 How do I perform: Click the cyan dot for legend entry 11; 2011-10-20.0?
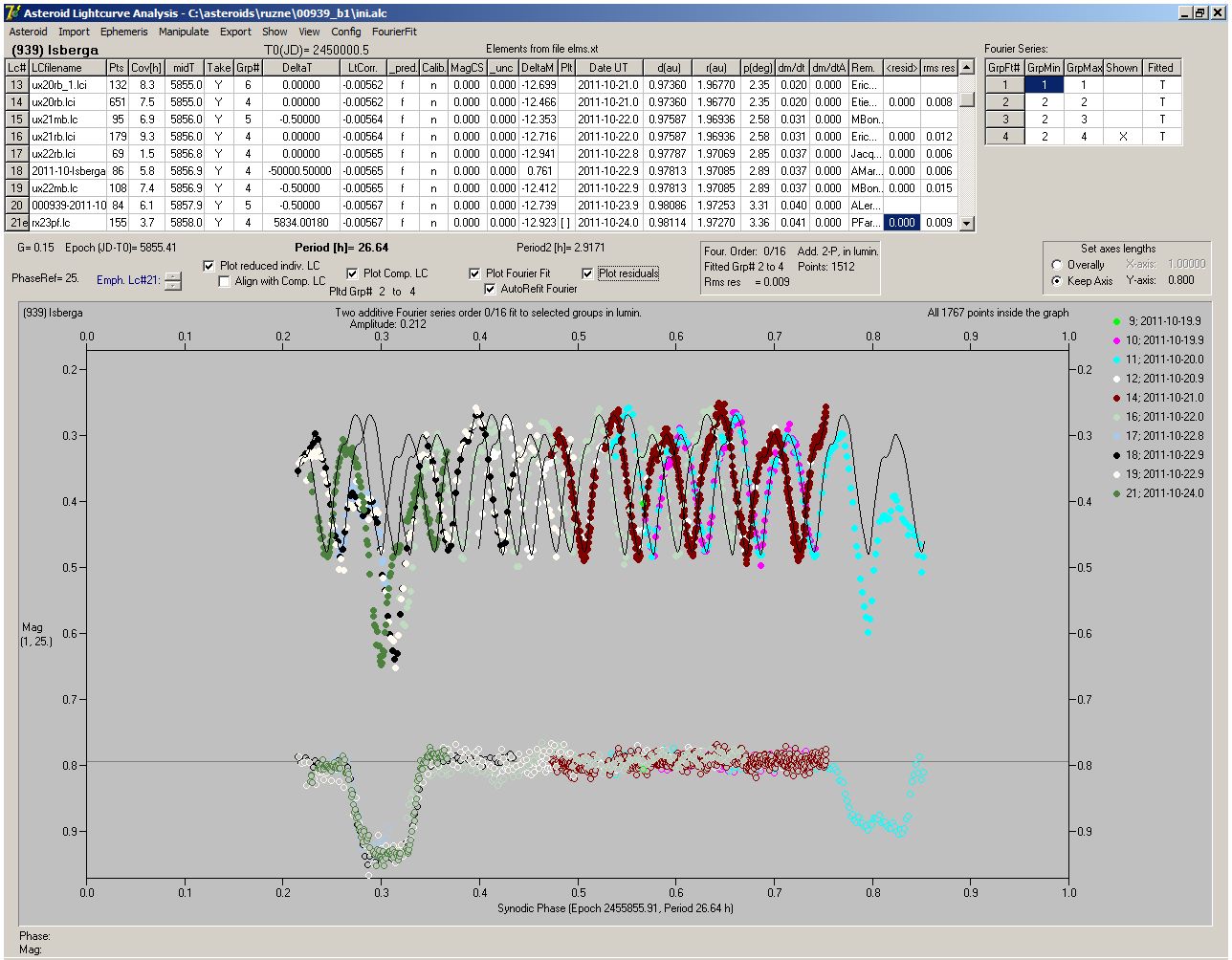click(x=1116, y=360)
